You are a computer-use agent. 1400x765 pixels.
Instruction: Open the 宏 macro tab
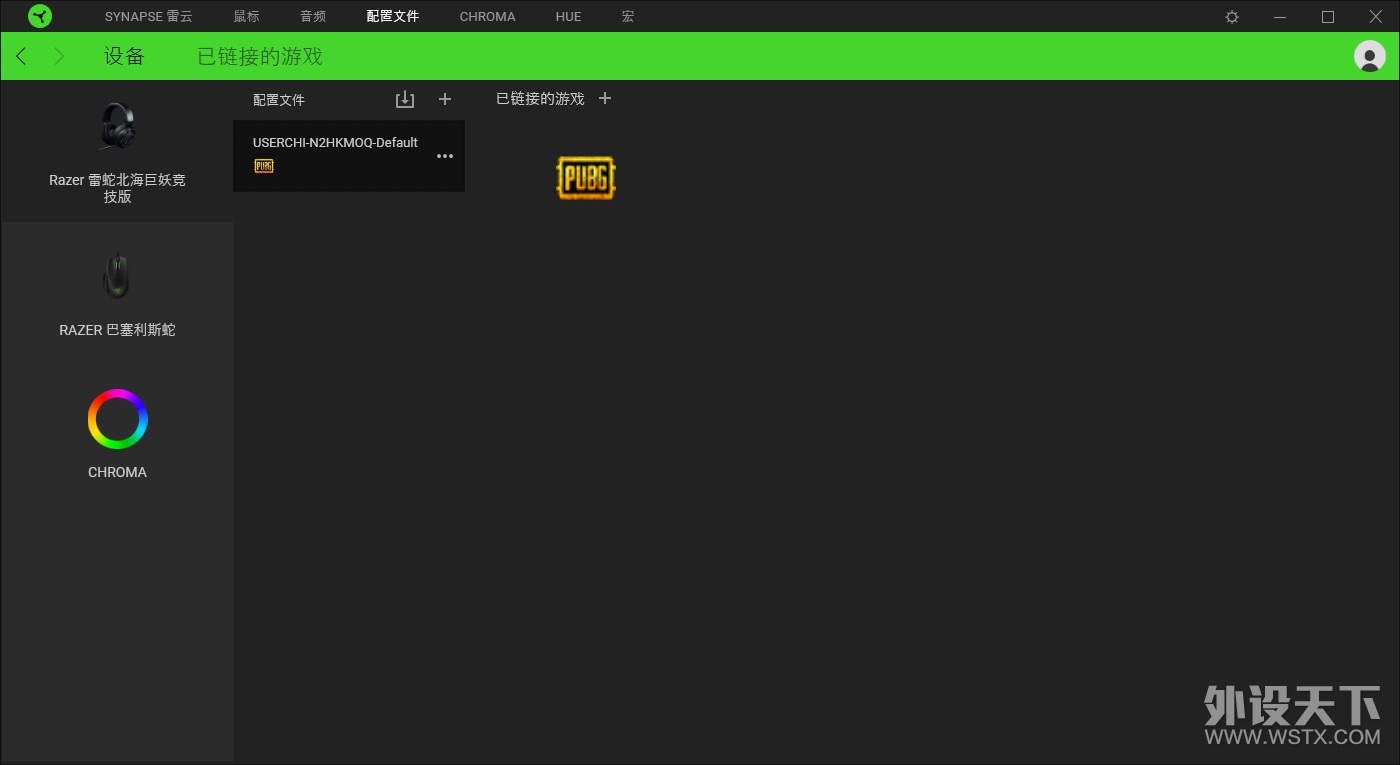click(627, 17)
